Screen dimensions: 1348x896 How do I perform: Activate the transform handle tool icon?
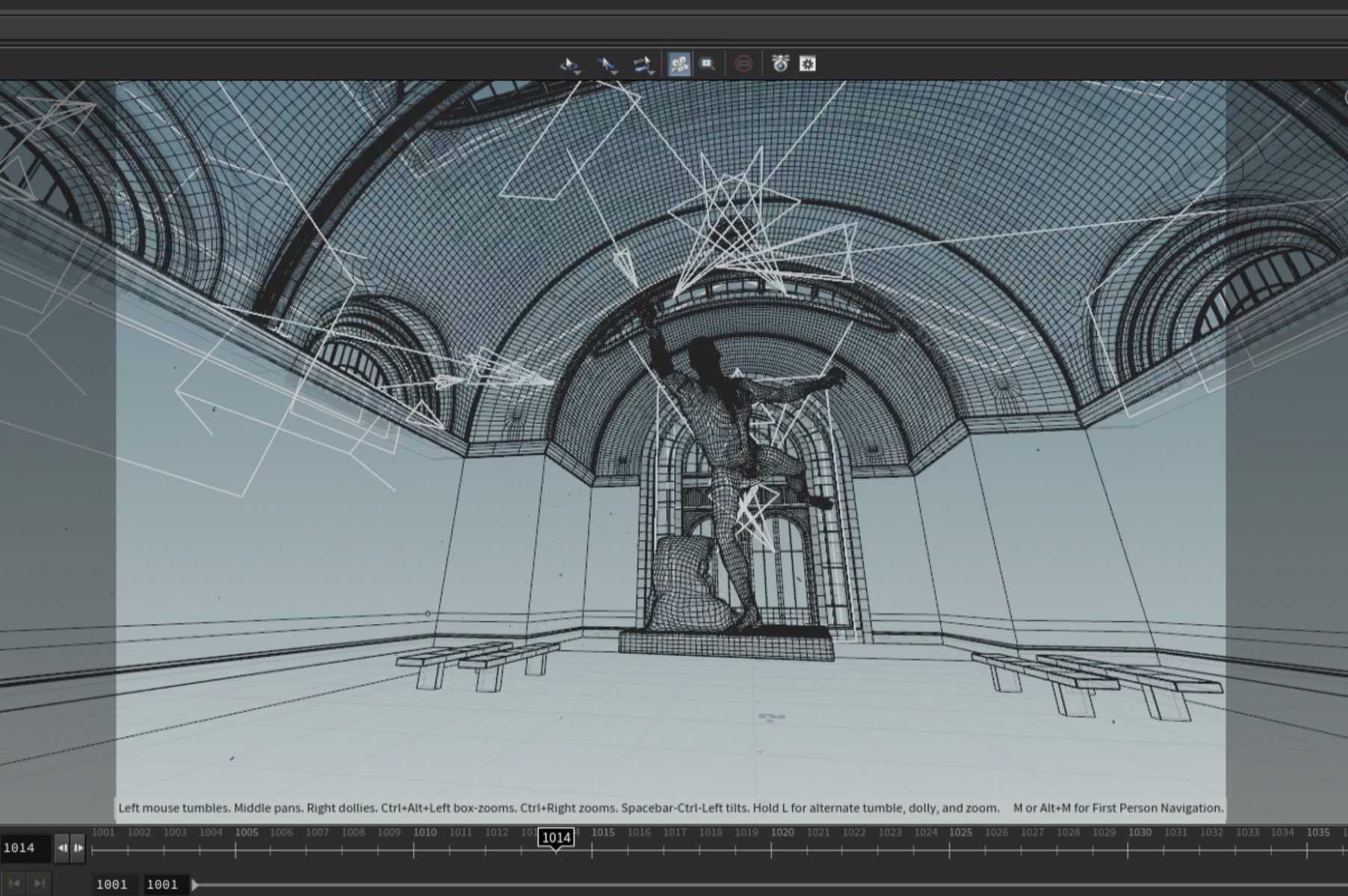641,64
